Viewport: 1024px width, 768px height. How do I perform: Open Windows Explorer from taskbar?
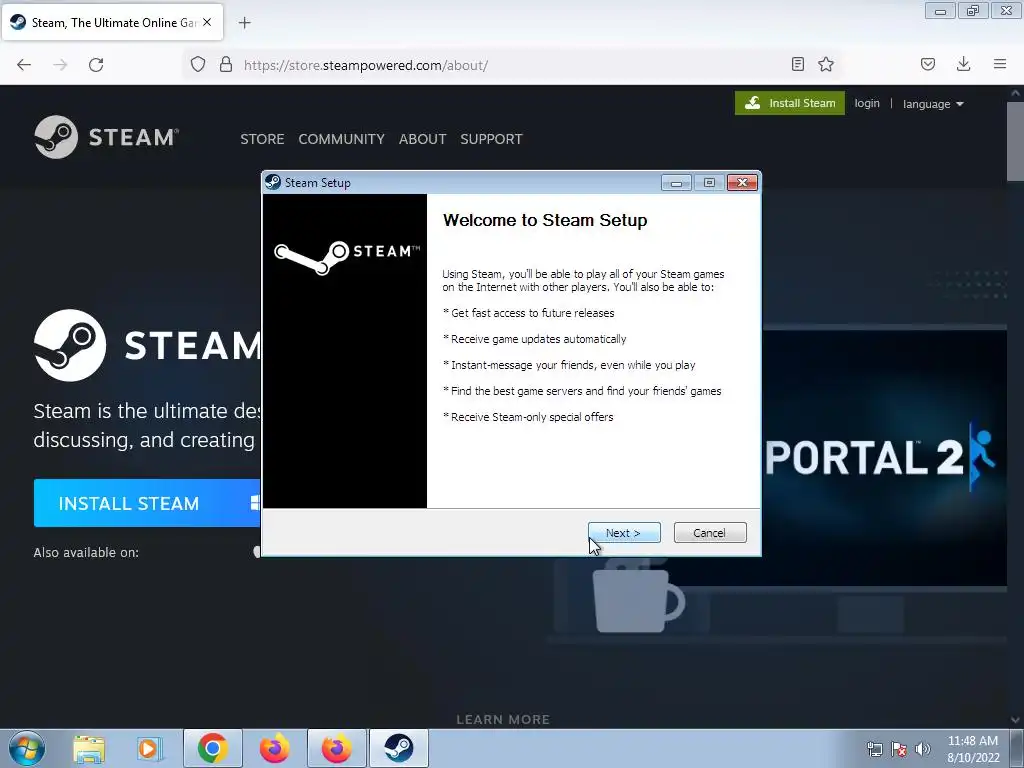pos(89,748)
